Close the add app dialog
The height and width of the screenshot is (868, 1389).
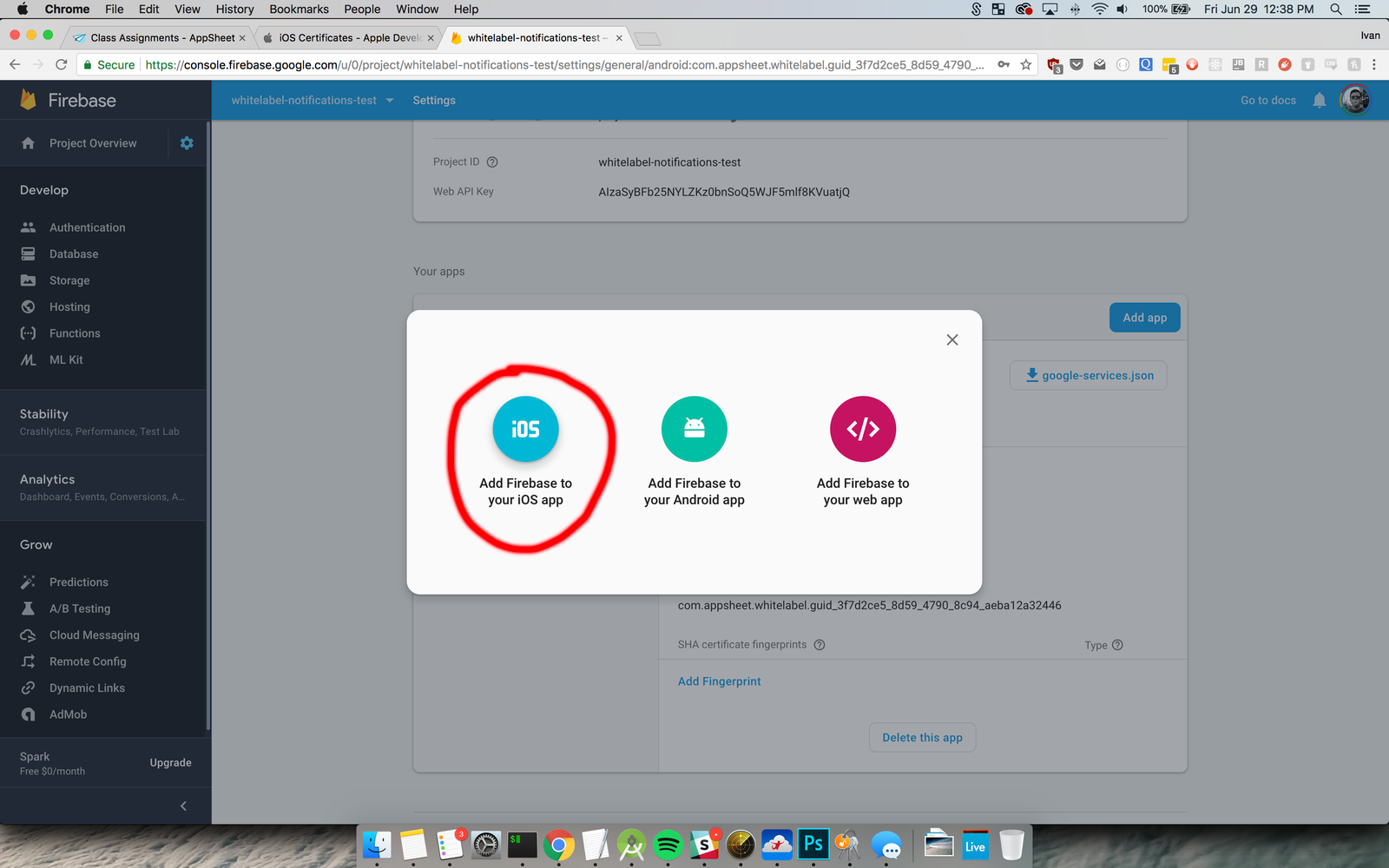(x=952, y=339)
